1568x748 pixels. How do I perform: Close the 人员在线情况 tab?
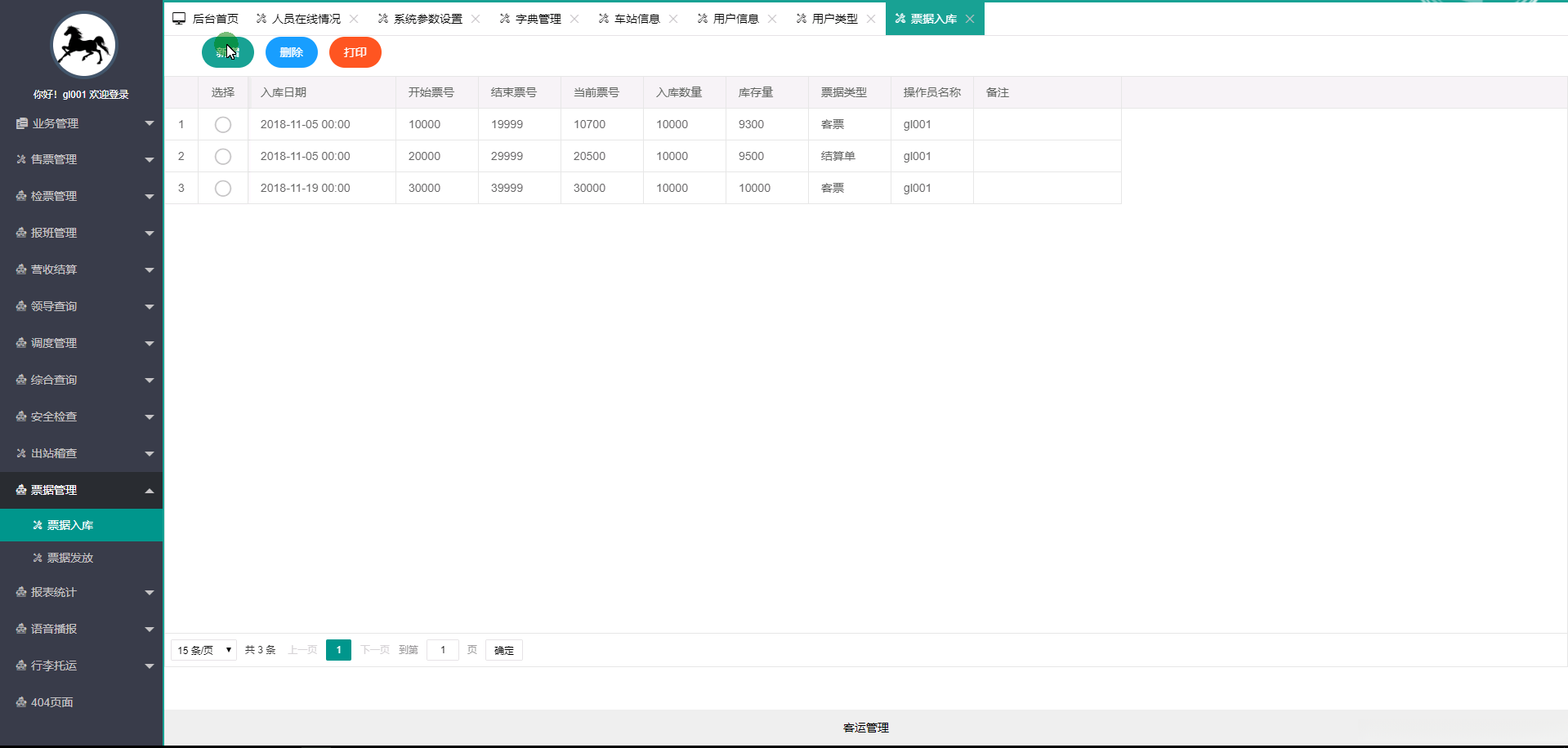click(x=354, y=19)
